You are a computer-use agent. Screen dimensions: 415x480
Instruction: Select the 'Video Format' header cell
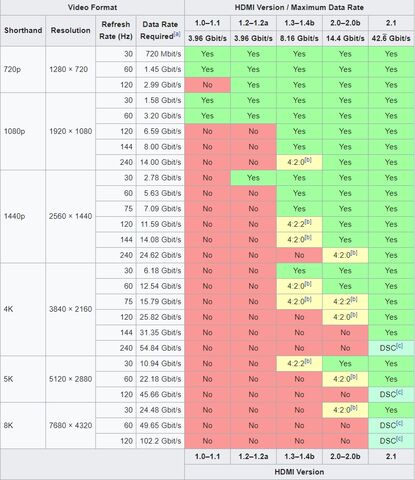point(92,7)
